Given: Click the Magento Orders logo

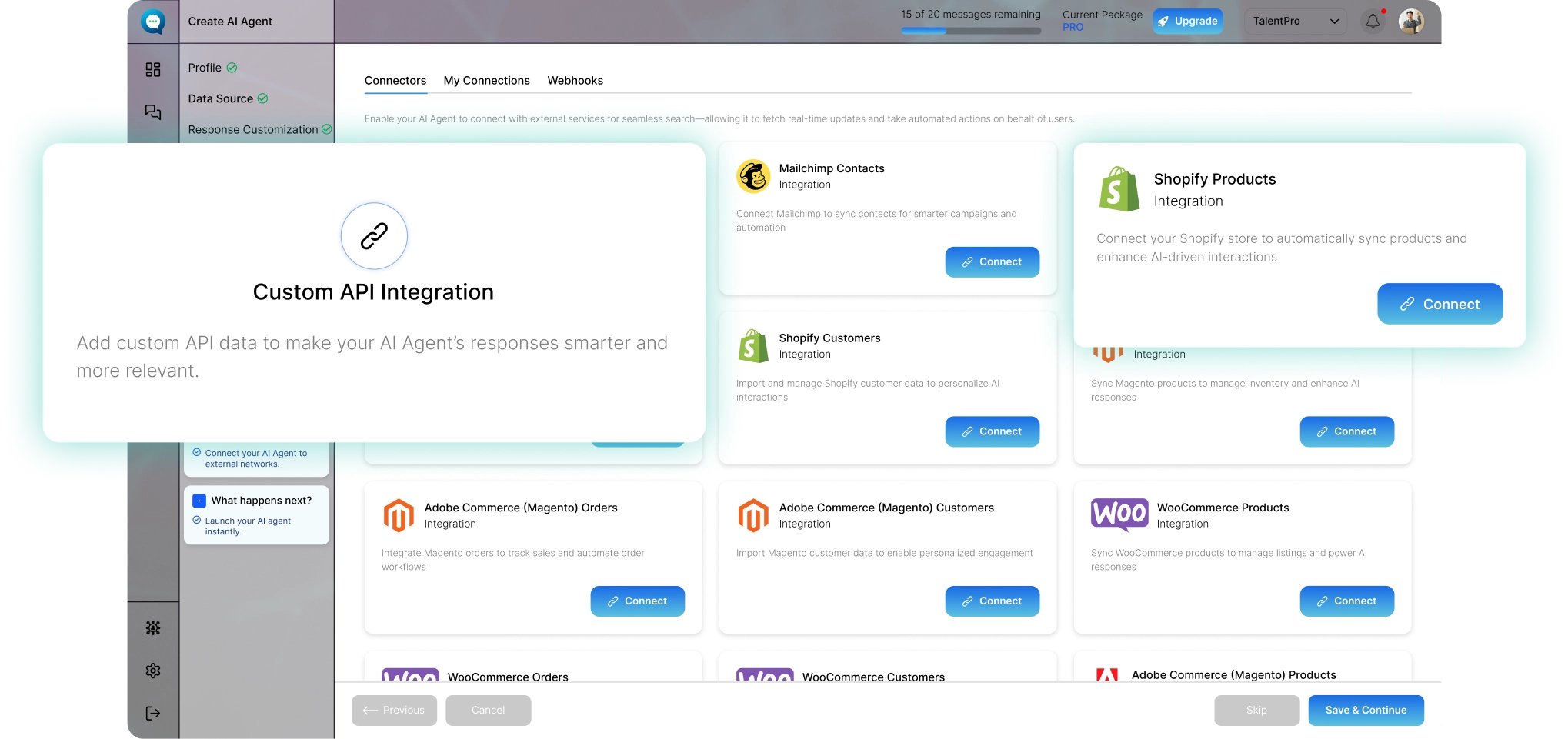Looking at the screenshot, I should (x=399, y=515).
